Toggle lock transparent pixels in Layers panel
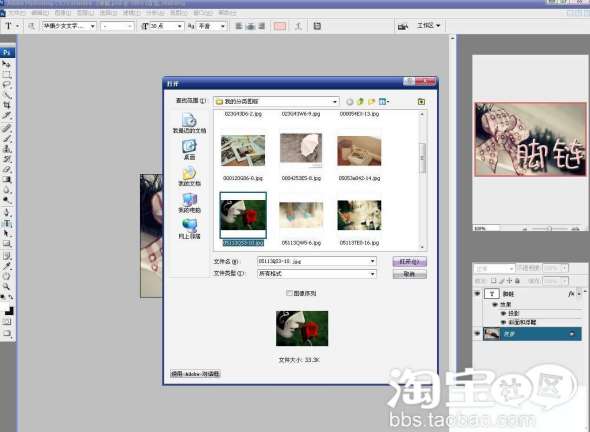590x432 pixels. coord(493,281)
